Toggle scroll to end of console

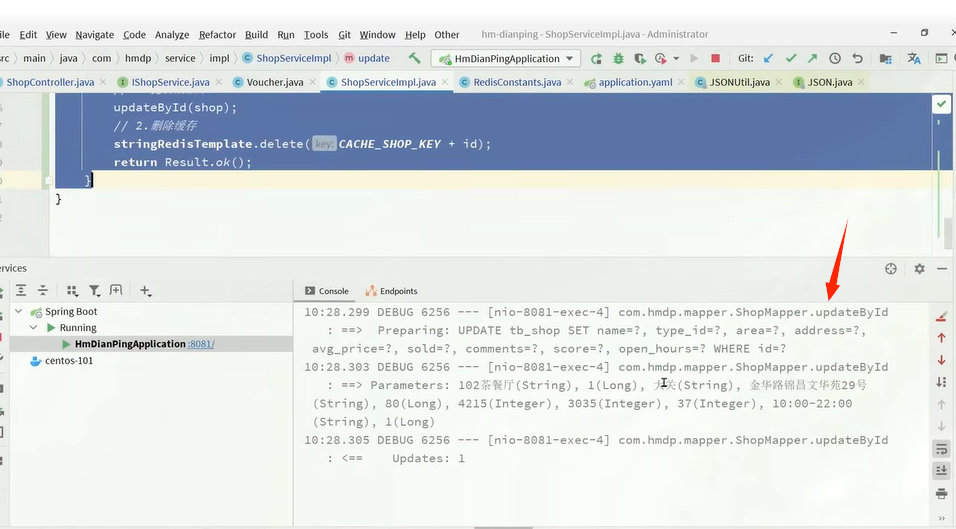pos(941,470)
